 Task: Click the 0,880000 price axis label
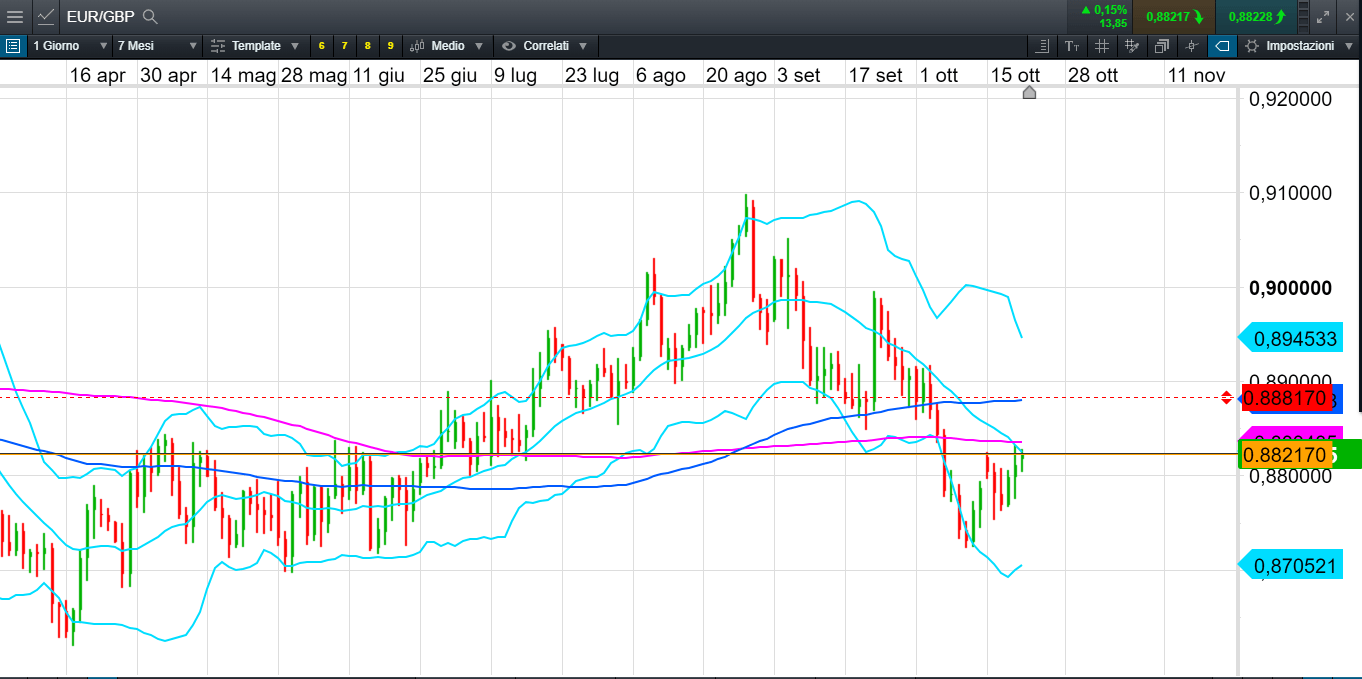1291,476
